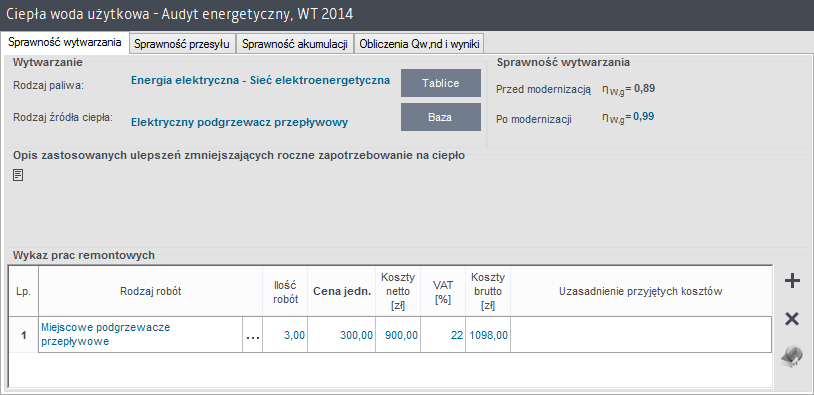Add a new row with the plus icon
Image resolution: width=814 pixels, height=395 pixels.
[x=792, y=282]
